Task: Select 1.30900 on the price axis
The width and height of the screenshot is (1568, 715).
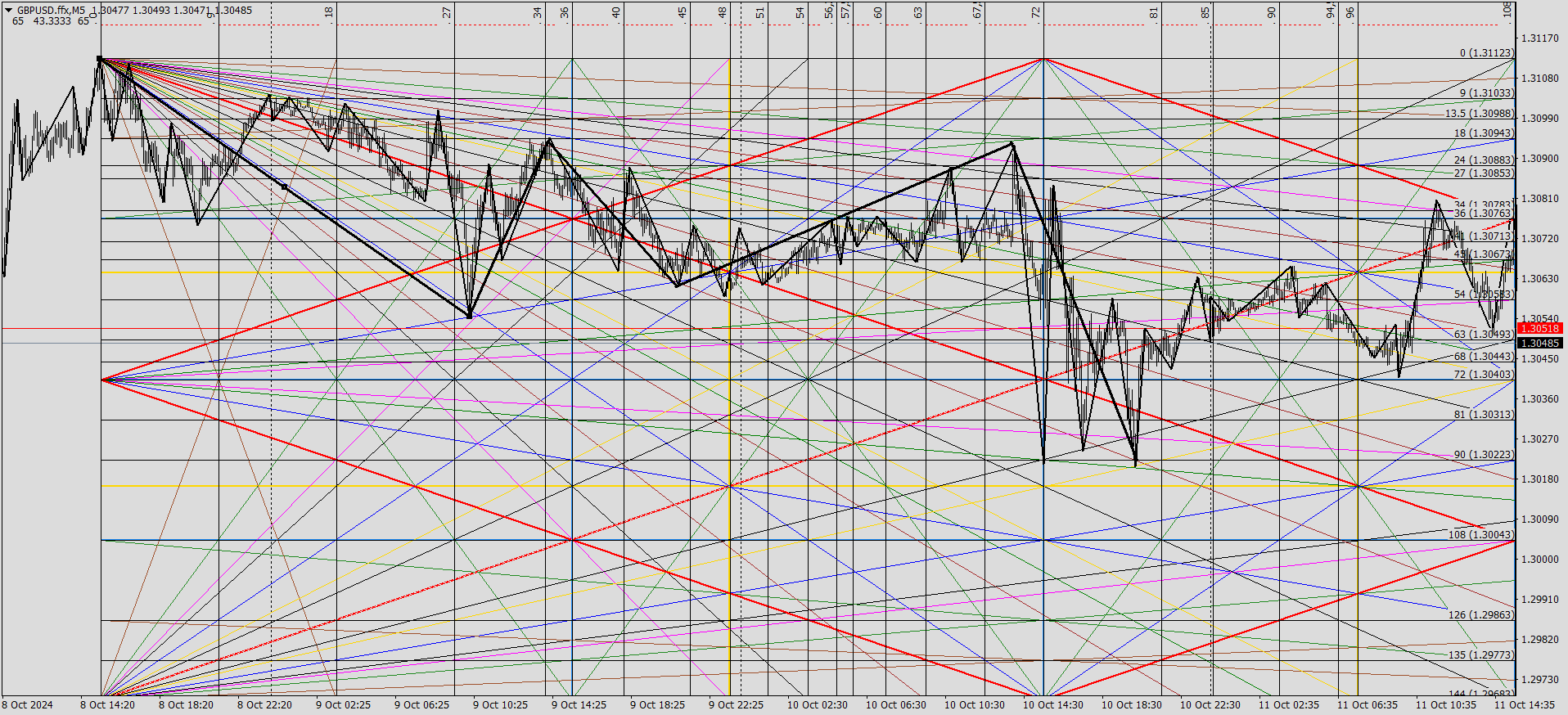Action: tap(1539, 159)
